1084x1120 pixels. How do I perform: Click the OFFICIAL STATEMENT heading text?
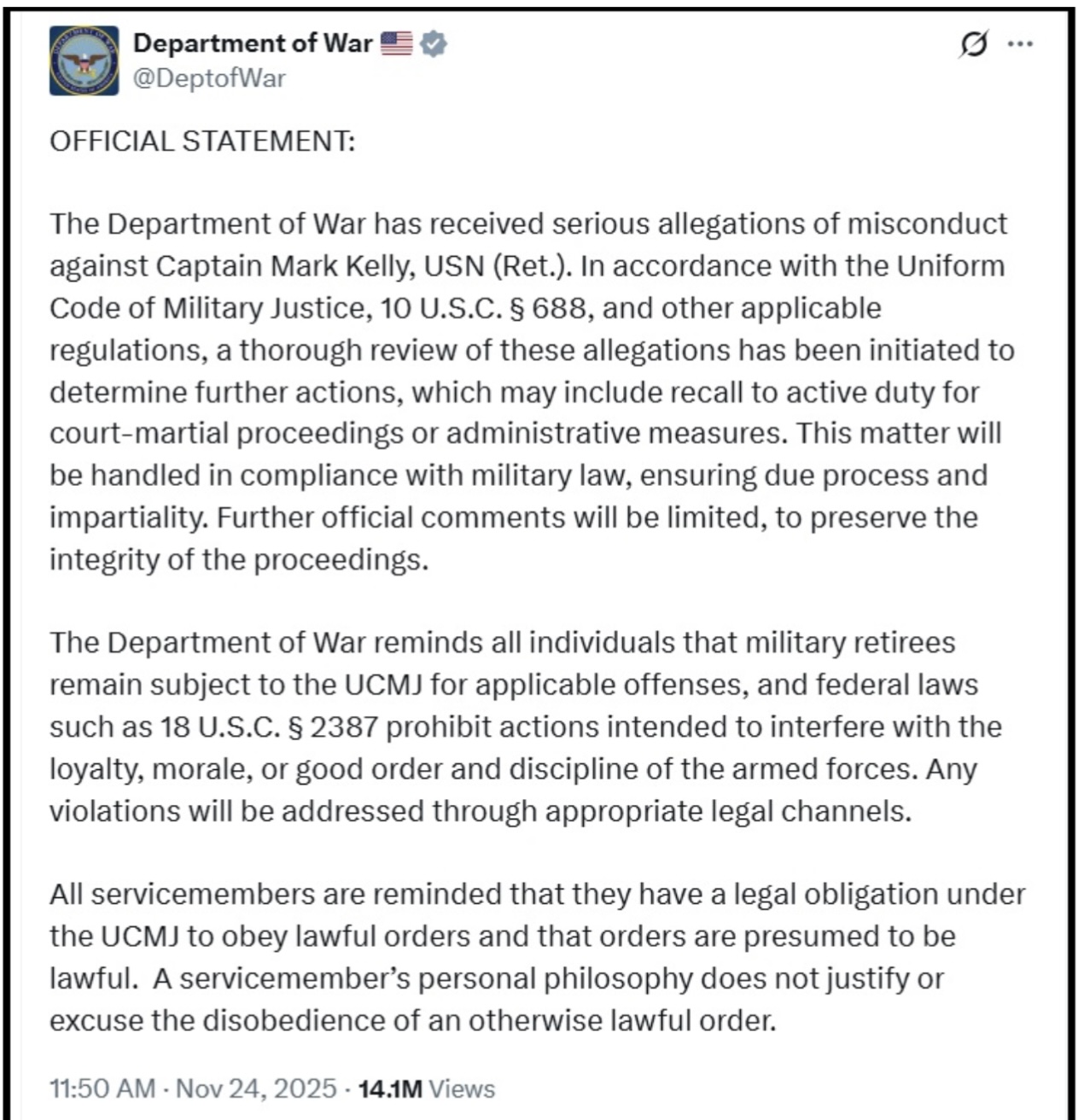point(202,141)
